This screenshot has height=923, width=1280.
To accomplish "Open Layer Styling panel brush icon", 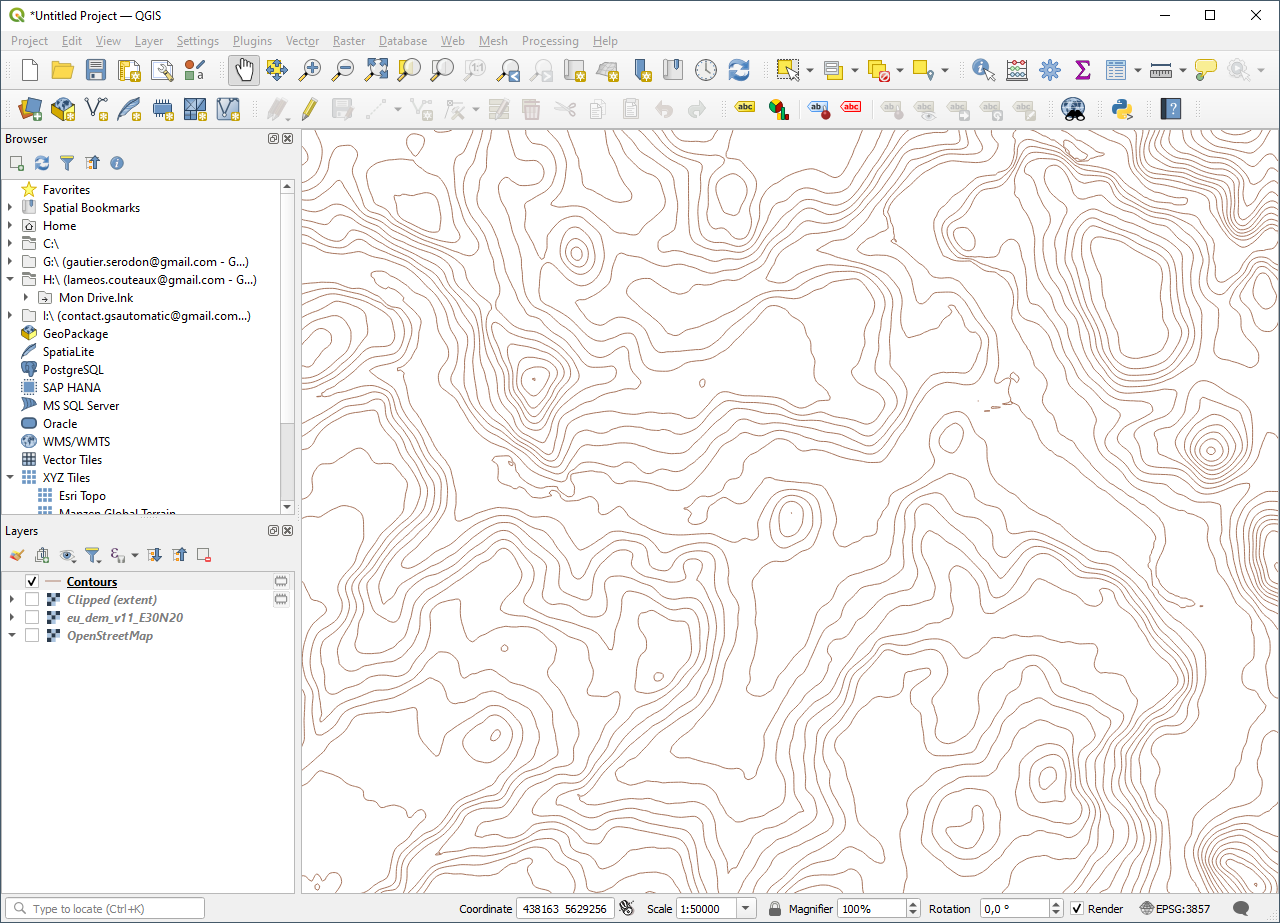I will pos(17,554).
